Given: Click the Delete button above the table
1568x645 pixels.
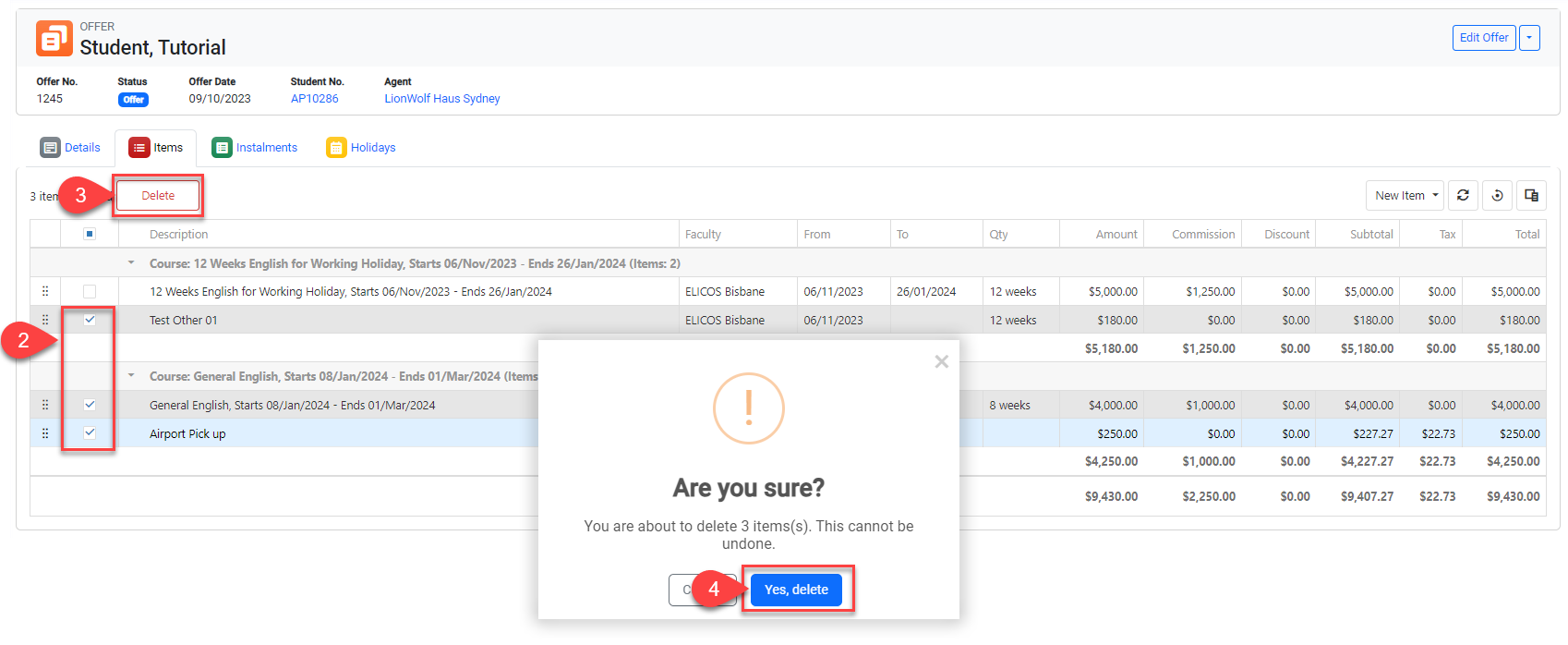Looking at the screenshot, I should tap(158, 196).
